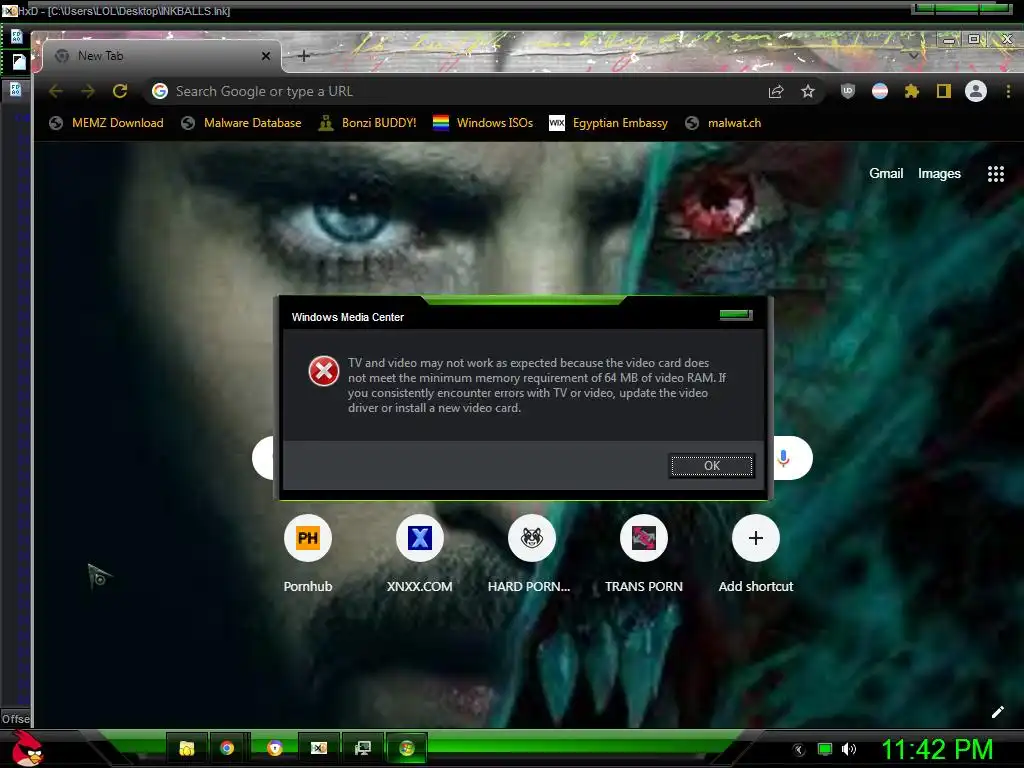
Task: Open a new browser tab with plus button
Action: click(x=304, y=56)
